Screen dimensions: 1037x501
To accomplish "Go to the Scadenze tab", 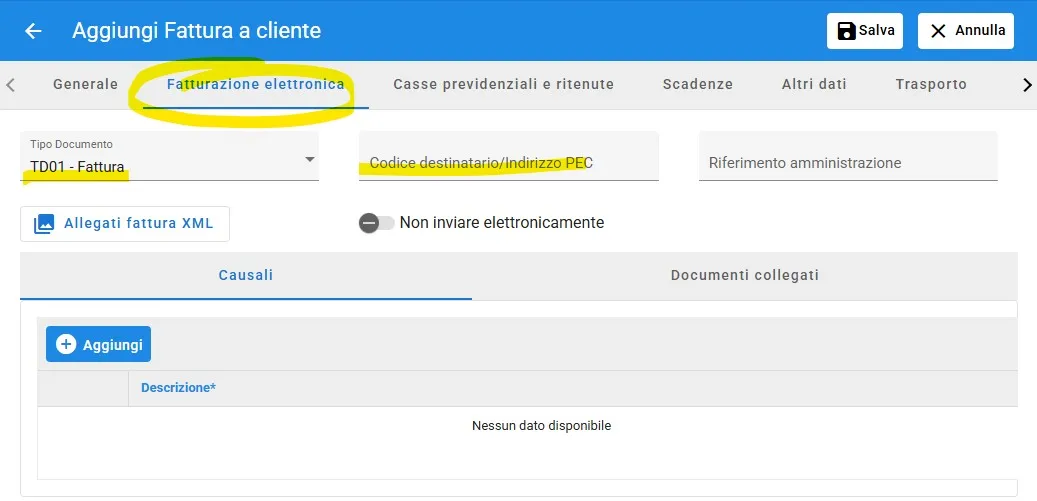I will tap(697, 85).
